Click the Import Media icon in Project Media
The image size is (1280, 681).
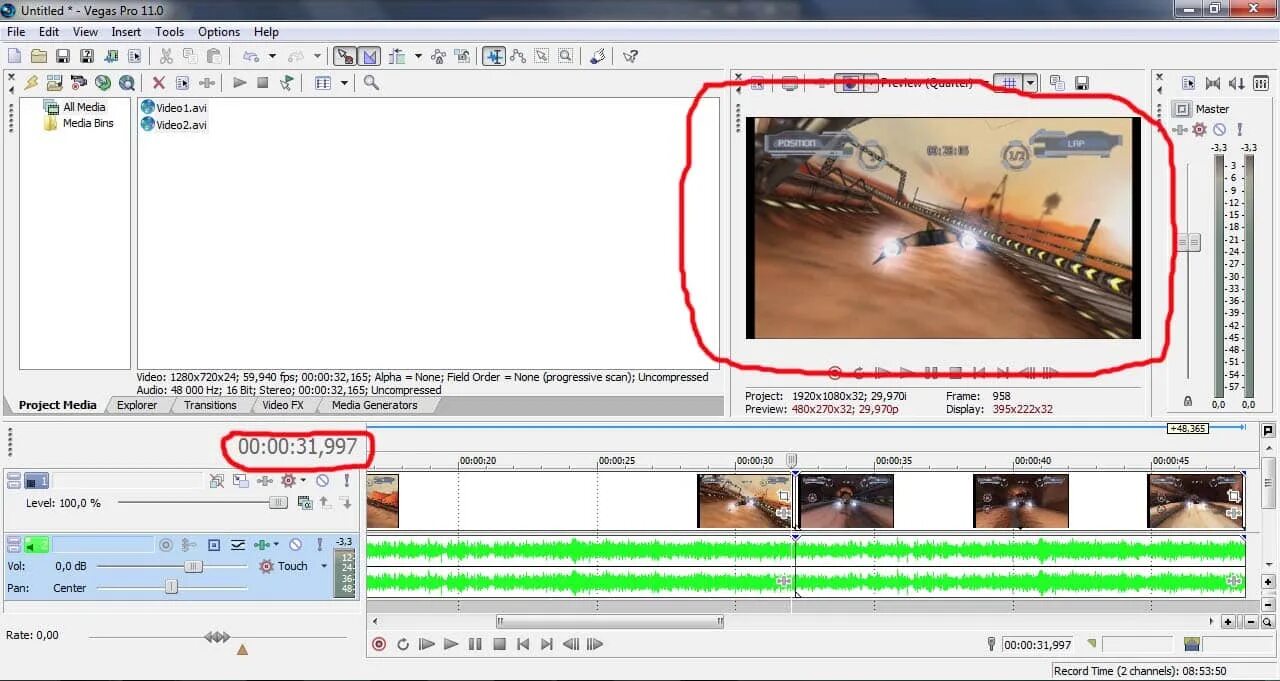(x=54, y=83)
